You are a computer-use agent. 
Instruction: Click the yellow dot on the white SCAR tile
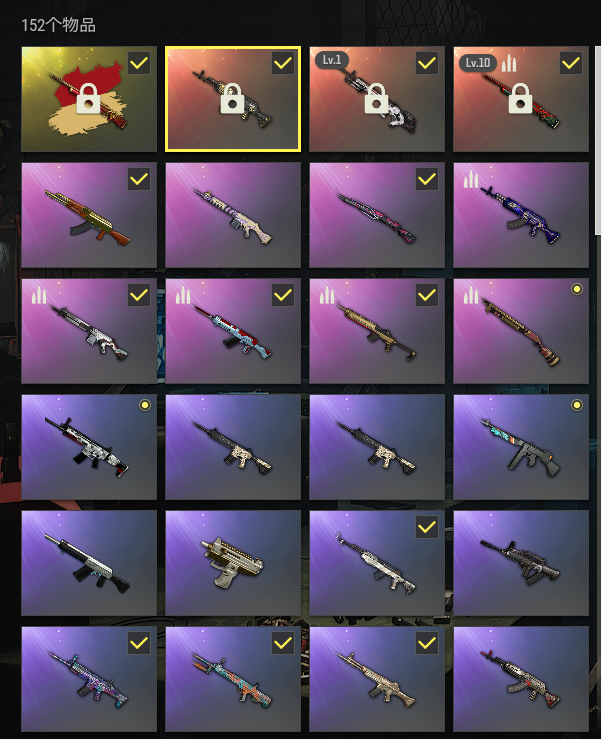145,405
